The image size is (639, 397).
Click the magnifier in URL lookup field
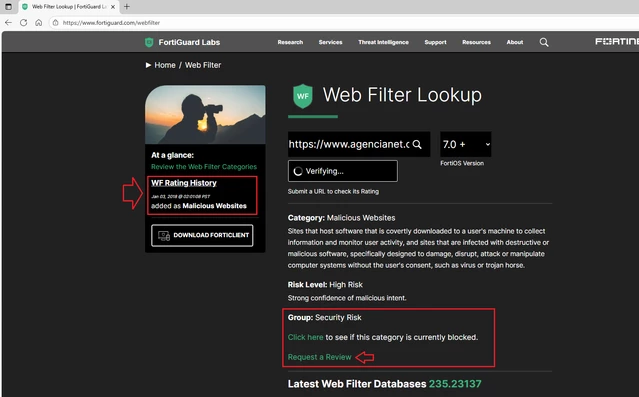[417, 144]
